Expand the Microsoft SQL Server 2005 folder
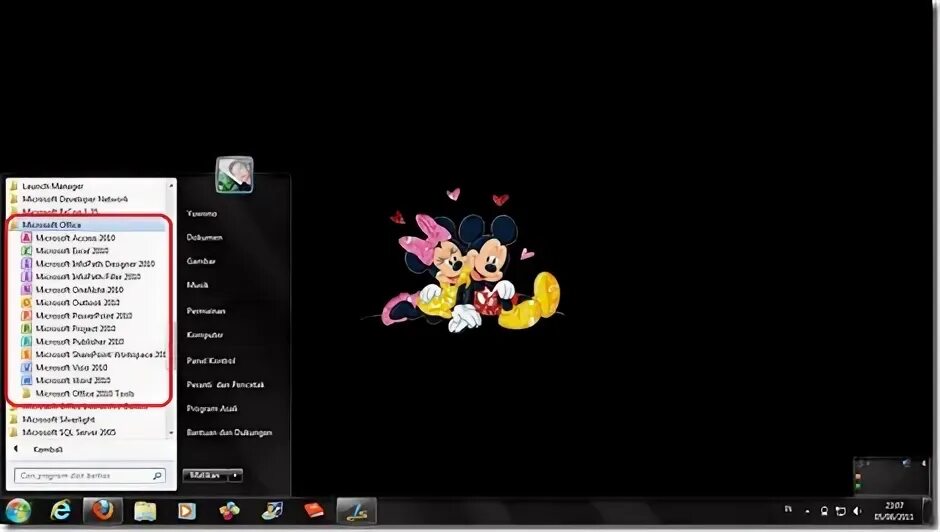This screenshot has height=532, width=940. 62,432
